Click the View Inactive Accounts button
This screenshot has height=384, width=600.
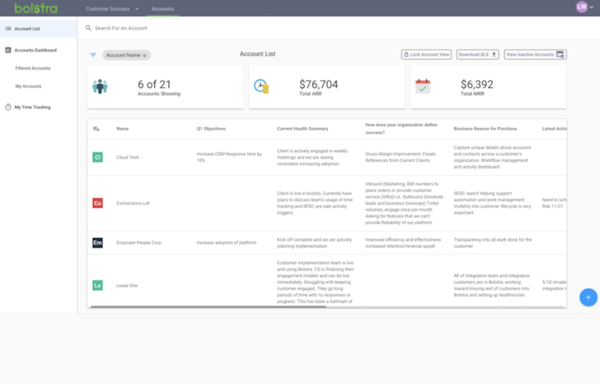[535, 55]
